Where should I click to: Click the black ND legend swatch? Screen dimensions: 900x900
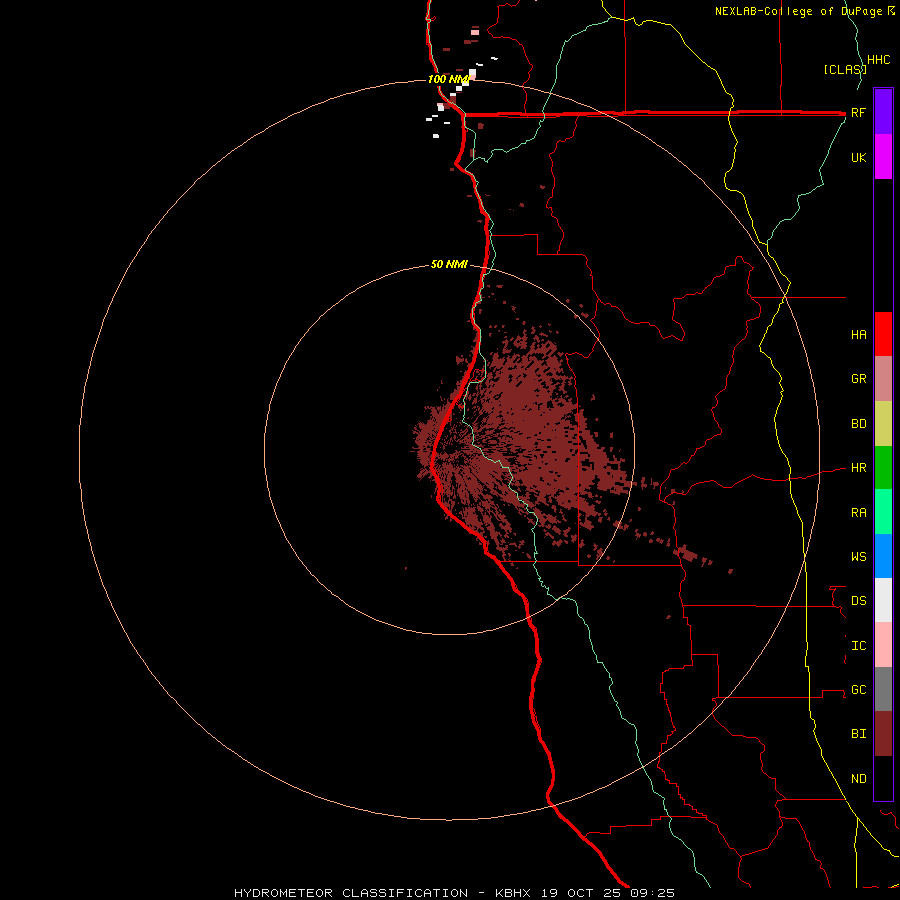(883, 778)
